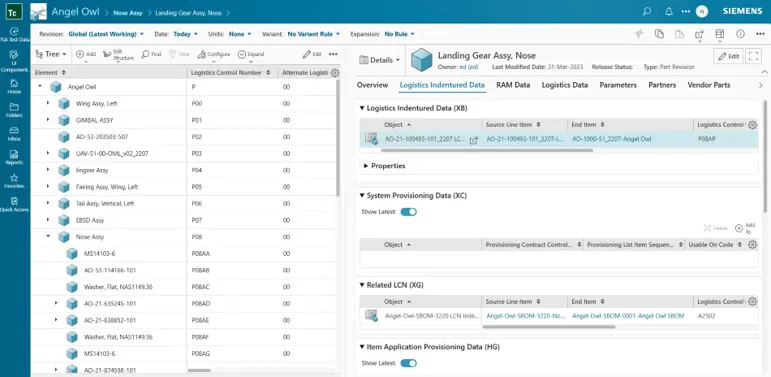Open the Variant rule dropdown
771x377 pixels.
[x=314, y=34]
